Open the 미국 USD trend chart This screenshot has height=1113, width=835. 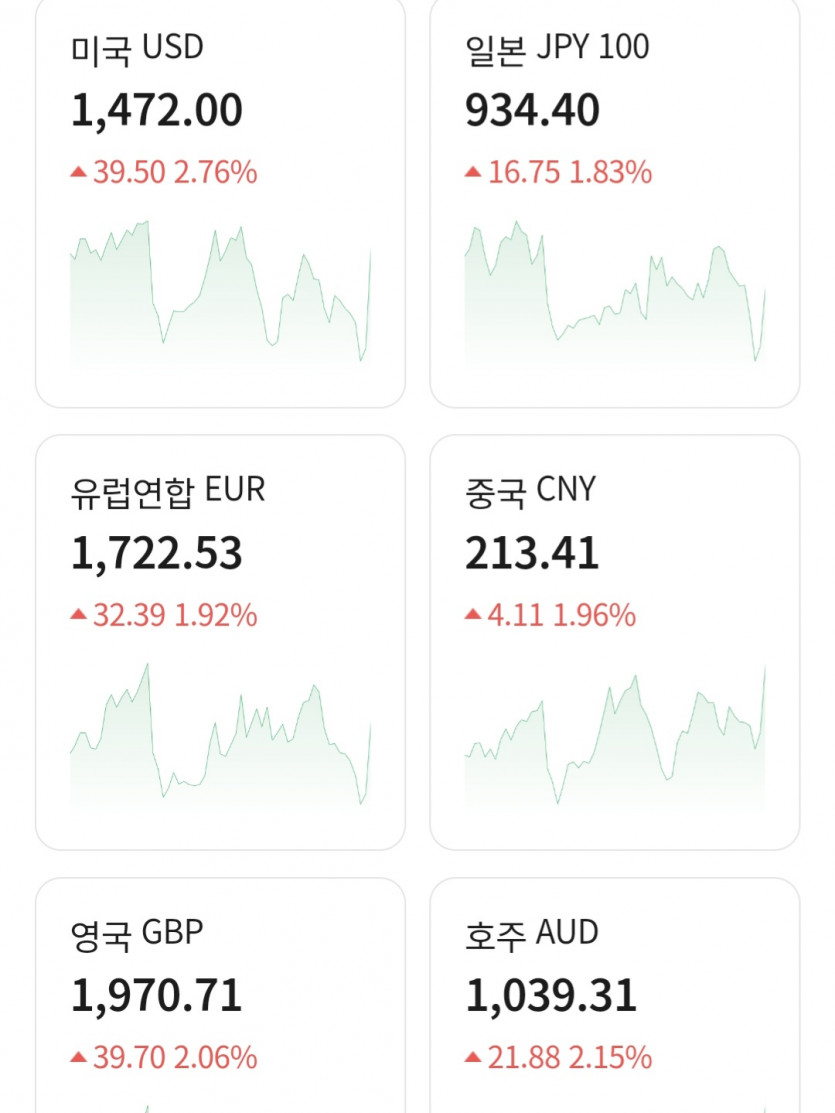220,292
